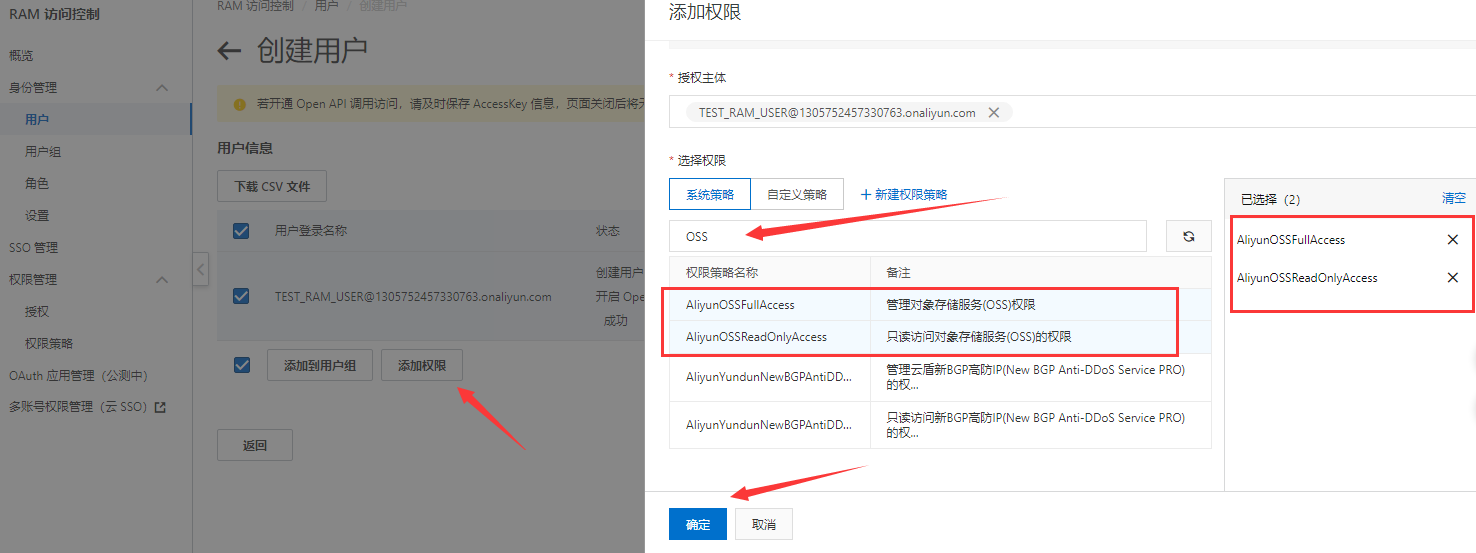Screen dimensions: 1476x553
Task: Click 下载 CSV 文件 button
Action: pyautogui.click(x=272, y=186)
